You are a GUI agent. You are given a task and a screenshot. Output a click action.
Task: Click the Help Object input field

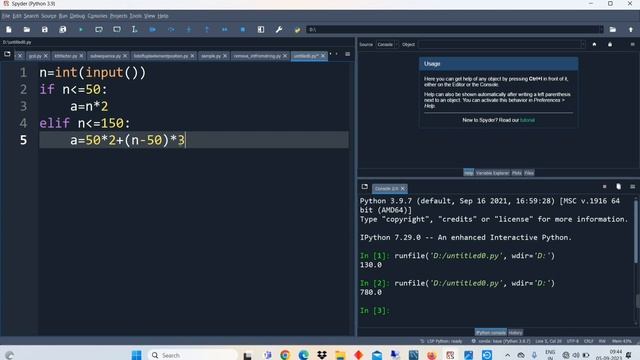pyautogui.click(x=502, y=44)
